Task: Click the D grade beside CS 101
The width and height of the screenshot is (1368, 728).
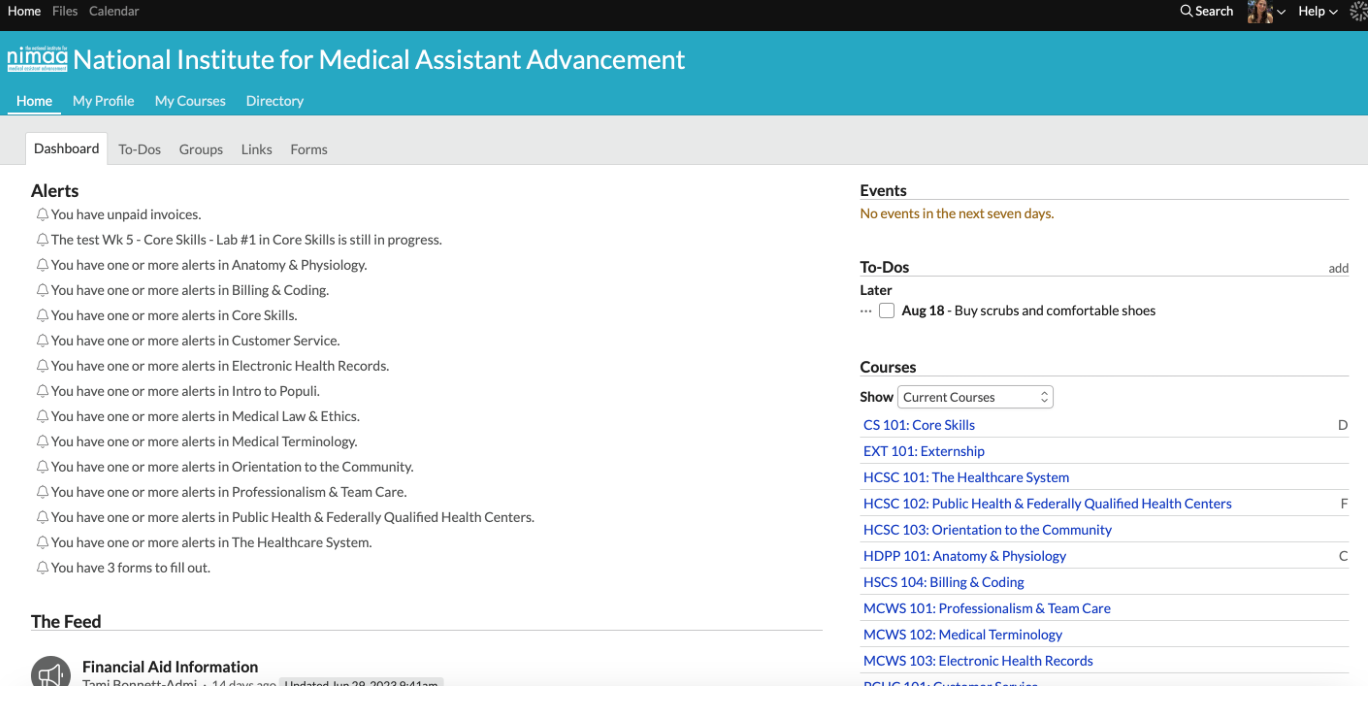Action: pyautogui.click(x=1343, y=425)
